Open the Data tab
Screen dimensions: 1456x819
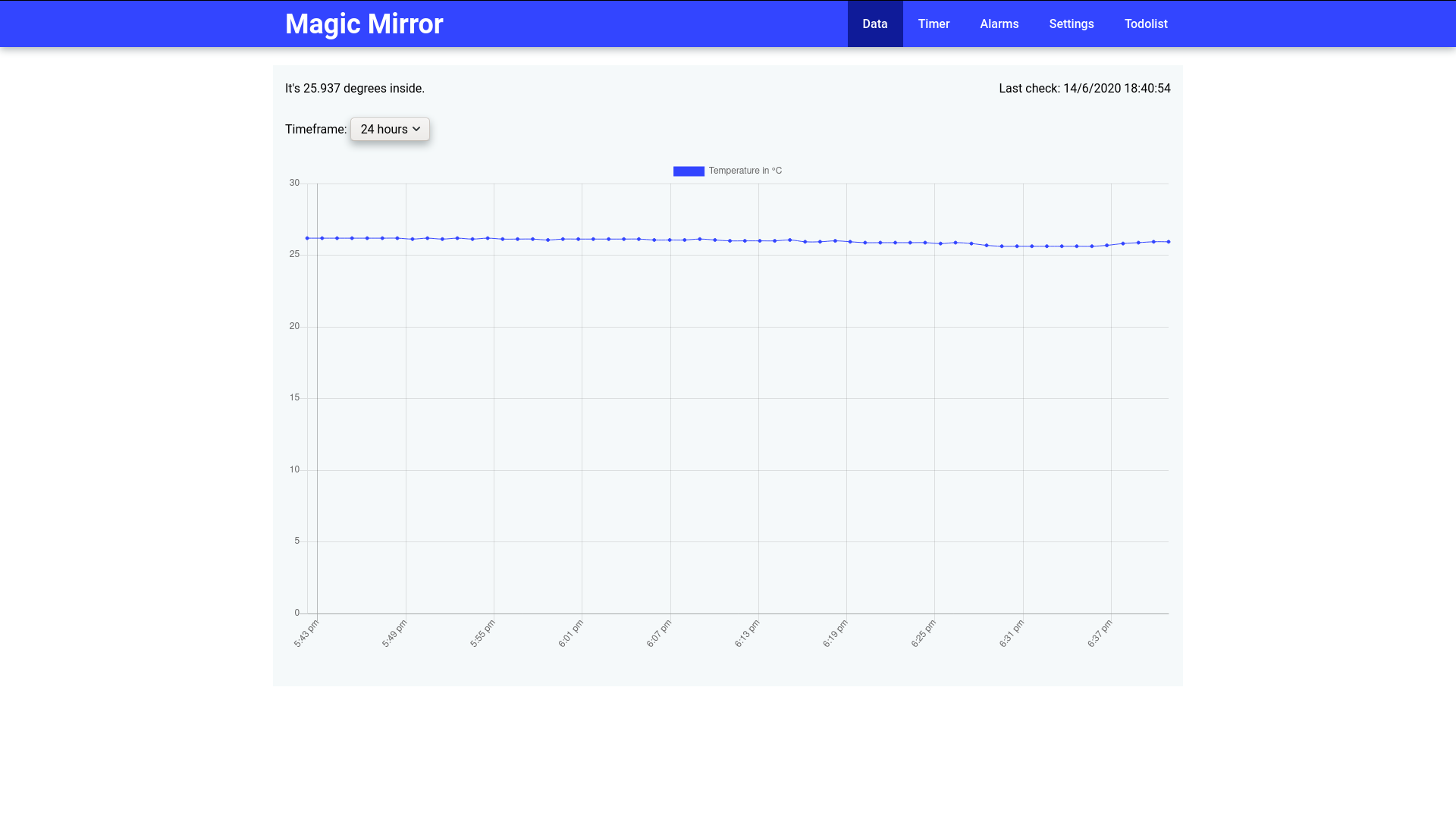point(875,24)
